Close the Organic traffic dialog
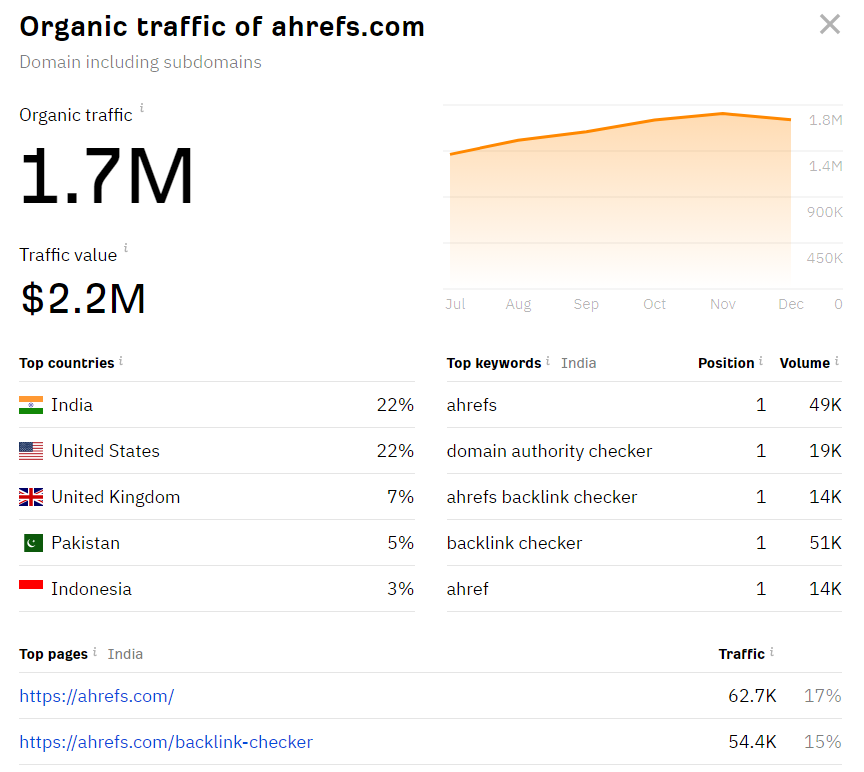864x772 pixels. click(829, 24)
